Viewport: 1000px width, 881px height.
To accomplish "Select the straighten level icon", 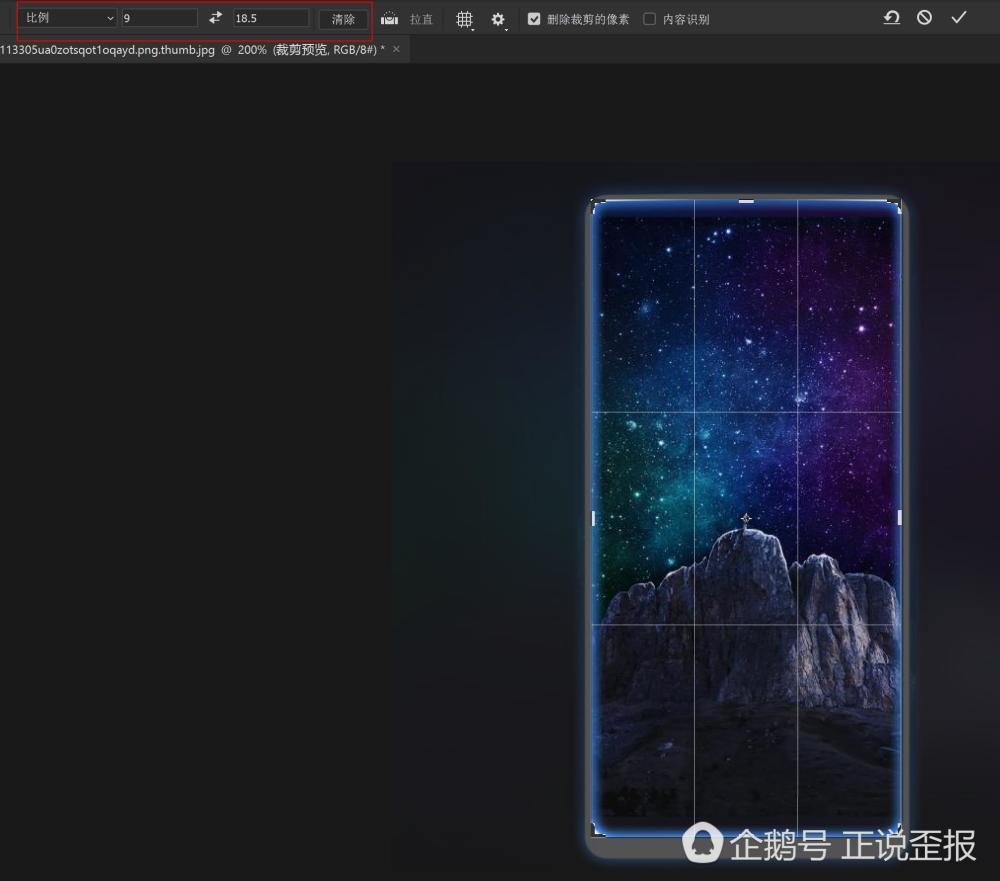I will (x=390, y=19).
